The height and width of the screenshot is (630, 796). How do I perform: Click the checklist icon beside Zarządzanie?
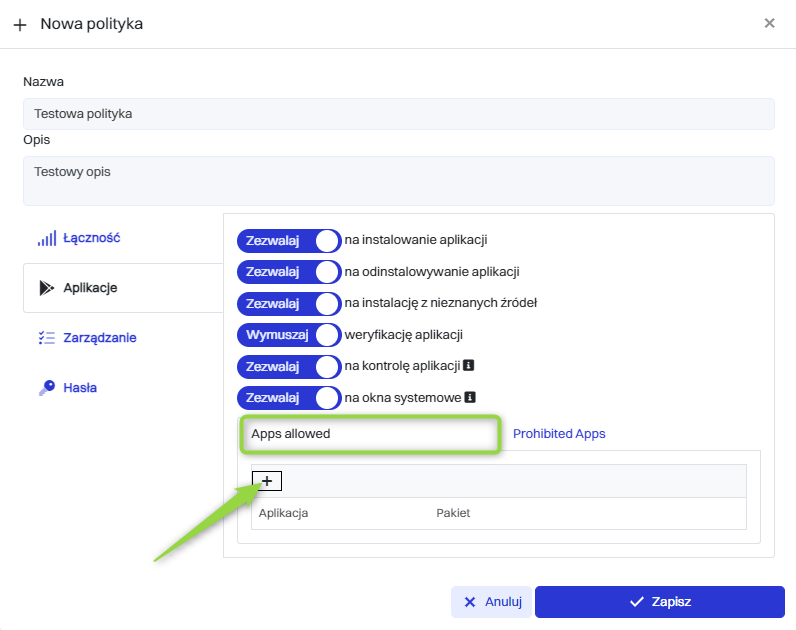coord(46,338)
